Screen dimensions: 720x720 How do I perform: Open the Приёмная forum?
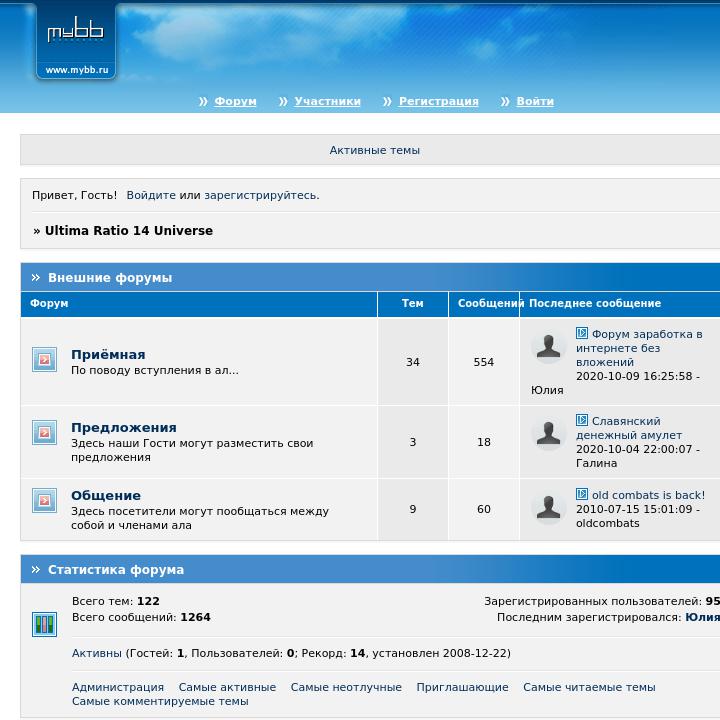108,354
